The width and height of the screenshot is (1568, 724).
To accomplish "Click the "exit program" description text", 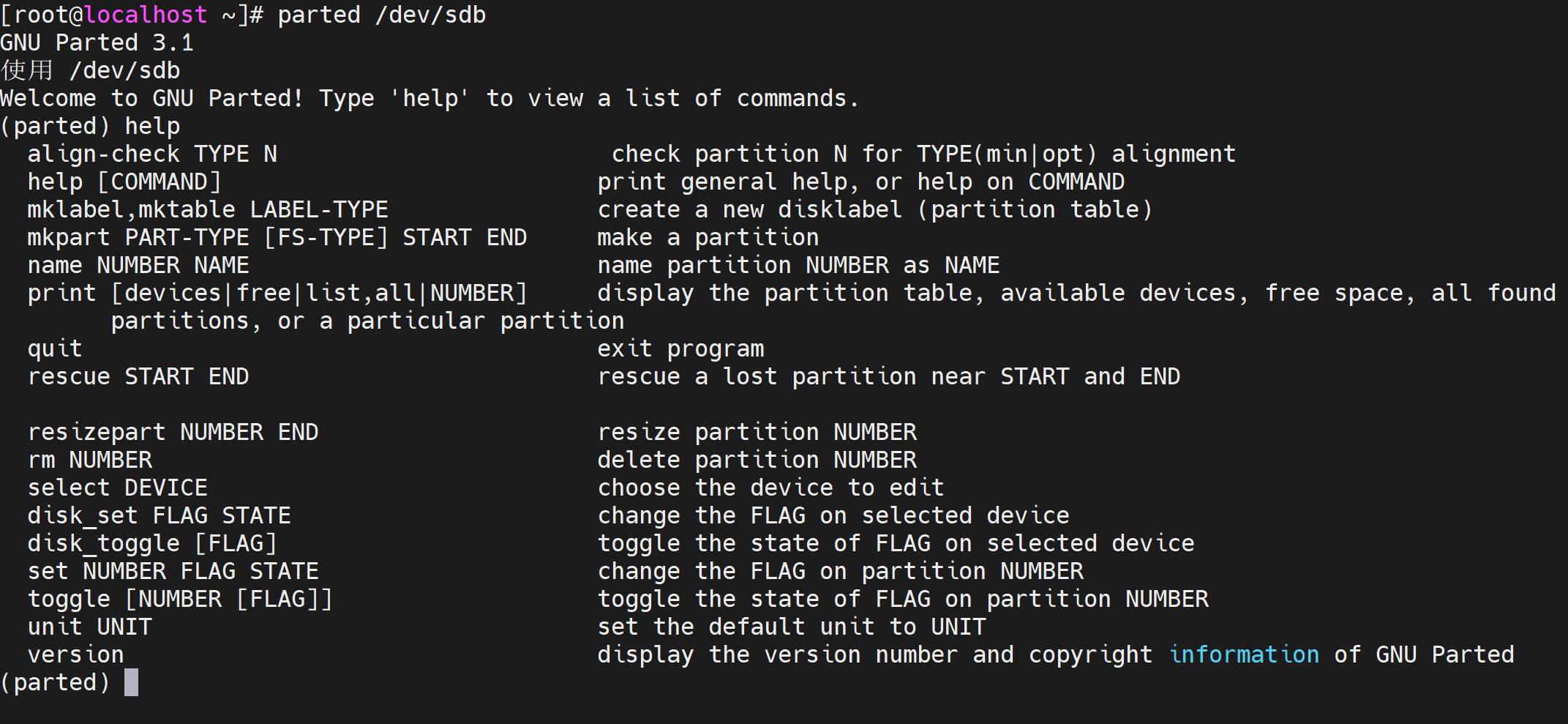I will pyautogui.click(x=680, y=348).
